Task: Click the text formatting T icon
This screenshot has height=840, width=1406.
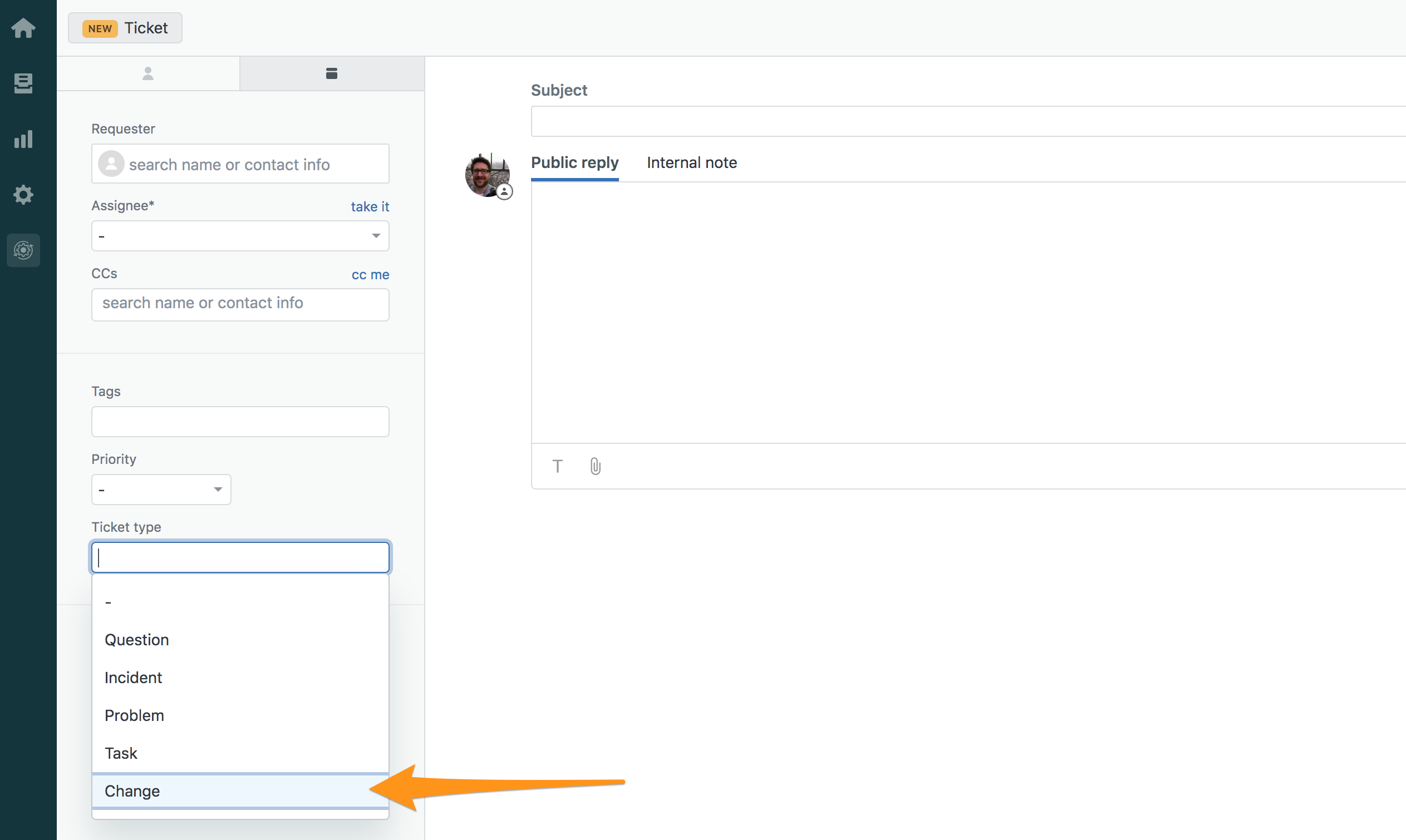Action: point(558,466)
